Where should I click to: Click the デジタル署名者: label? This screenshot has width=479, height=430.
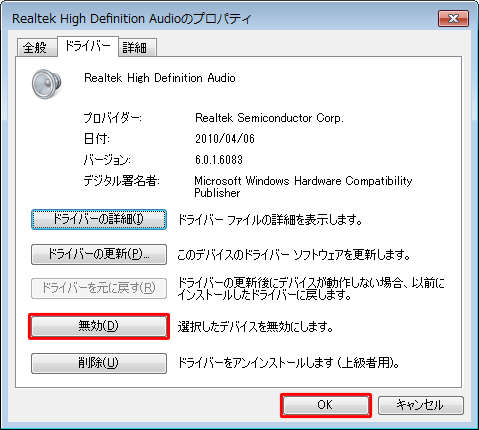(x=122, y=181)
